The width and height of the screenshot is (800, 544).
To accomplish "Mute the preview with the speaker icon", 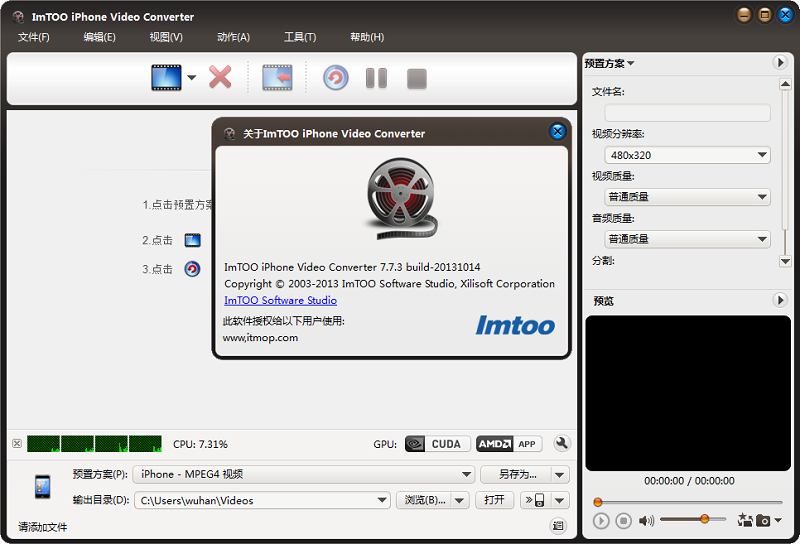I will (x=646, y=521).
